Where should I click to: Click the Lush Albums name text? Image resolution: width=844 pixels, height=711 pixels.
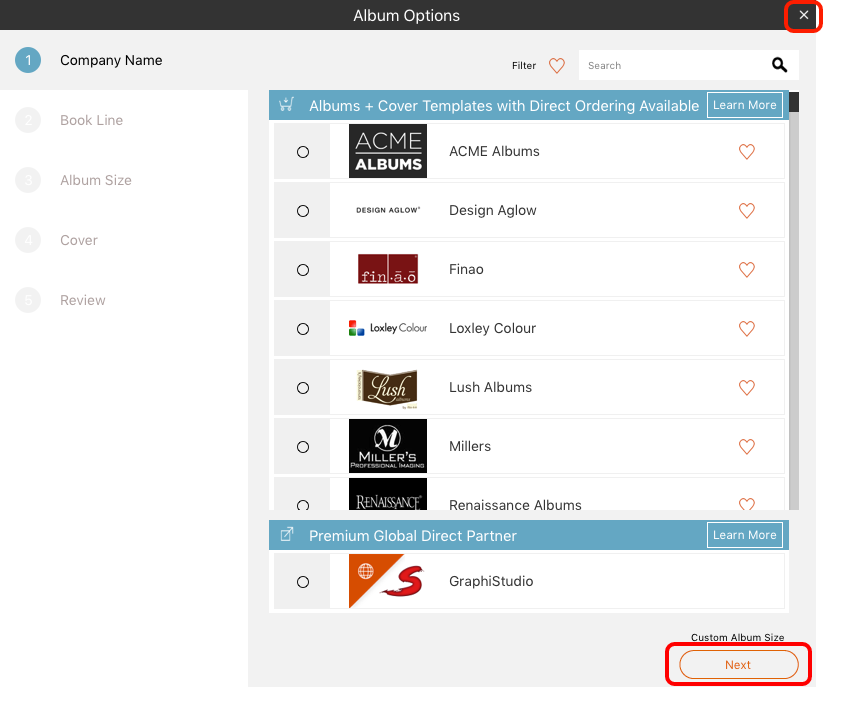[x=490, y=388]
